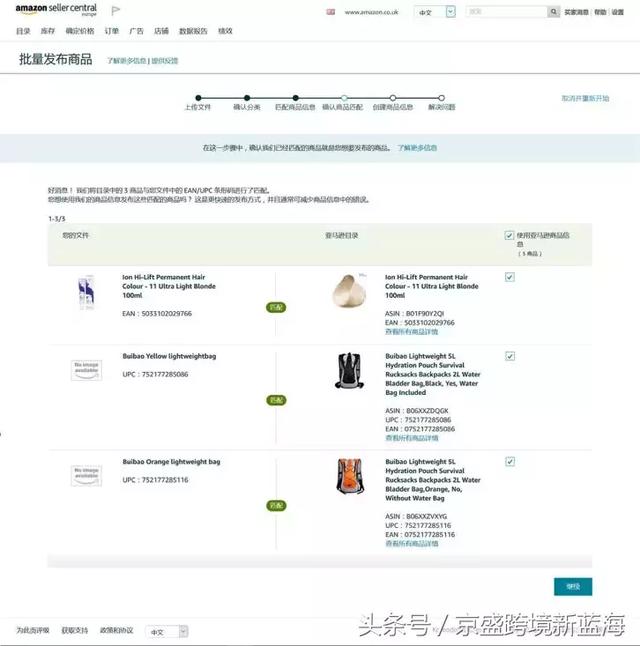This screenshot has width=640, height=646.
Task: Open 了解更多信息 in the blue banner
Action: coord(417,148)
